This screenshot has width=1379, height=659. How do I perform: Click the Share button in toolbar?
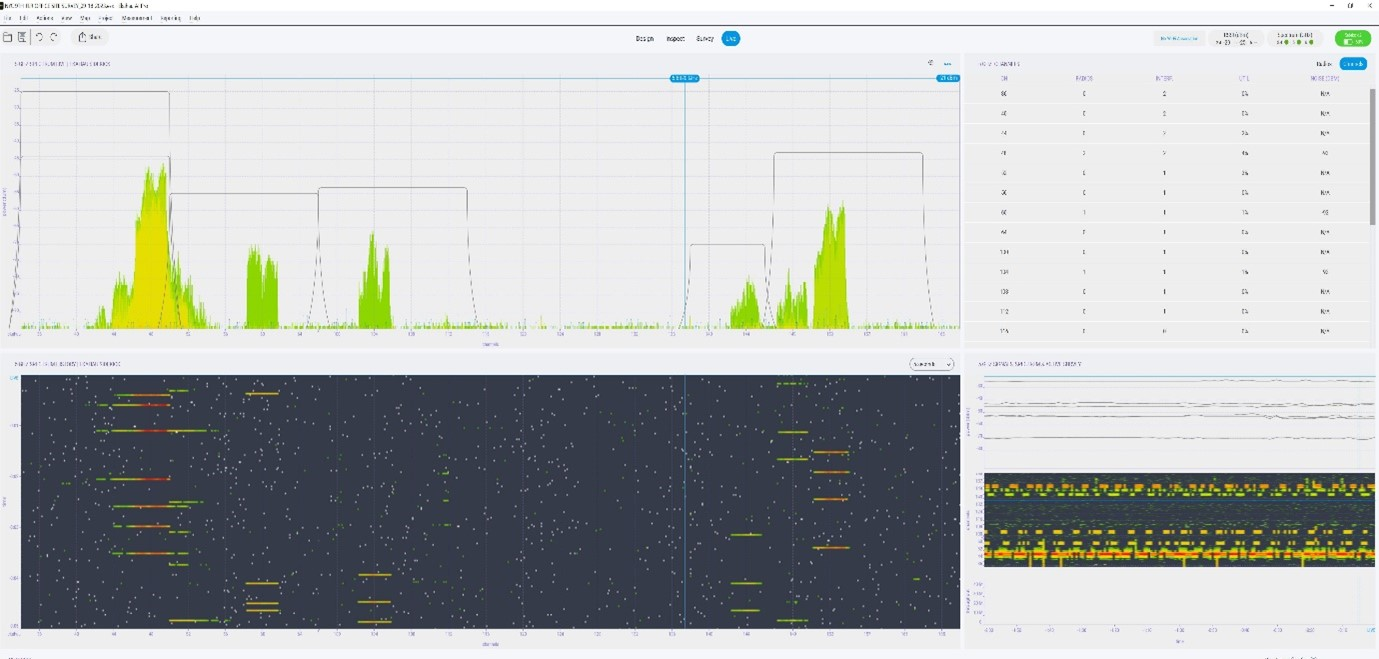coord(90,37)
